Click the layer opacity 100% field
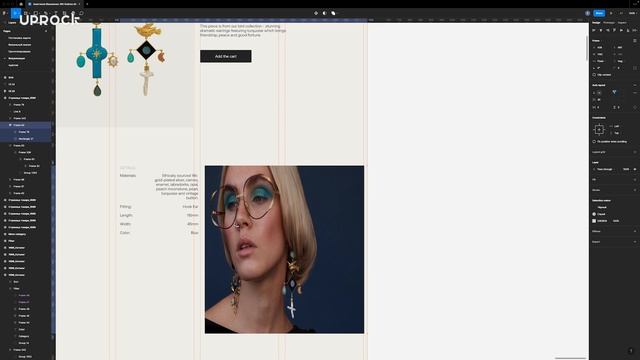Screen dimensions: 640x360 coord(626,169)
